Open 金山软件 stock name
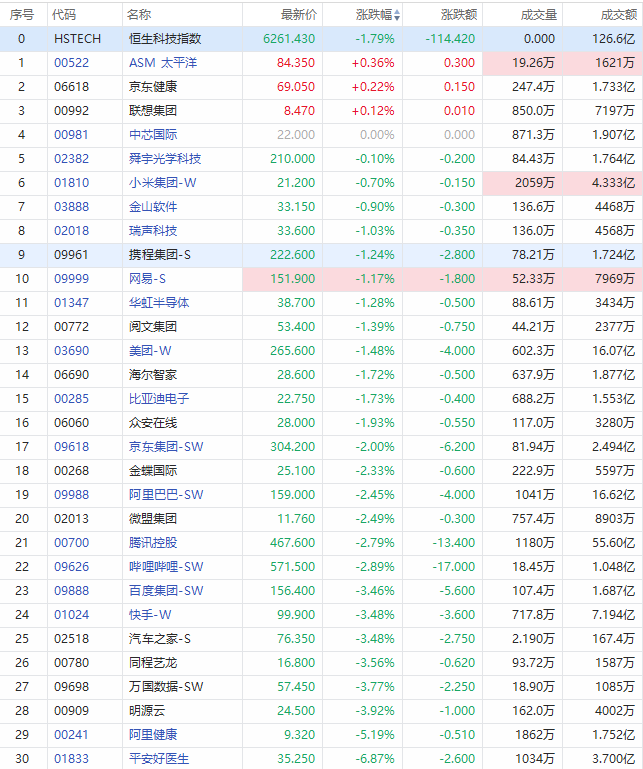 point(153,207)
